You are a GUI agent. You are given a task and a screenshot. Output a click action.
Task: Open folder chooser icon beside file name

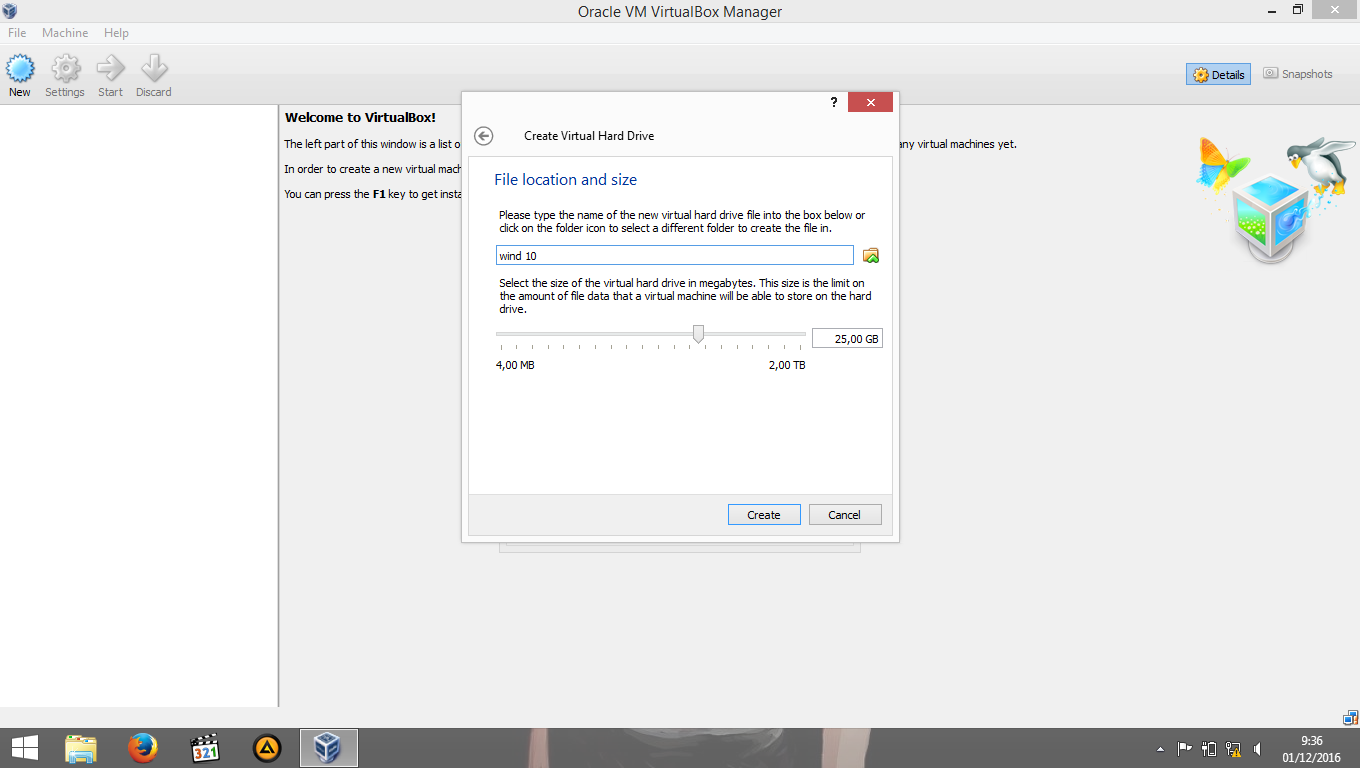(x=871, y=256)
